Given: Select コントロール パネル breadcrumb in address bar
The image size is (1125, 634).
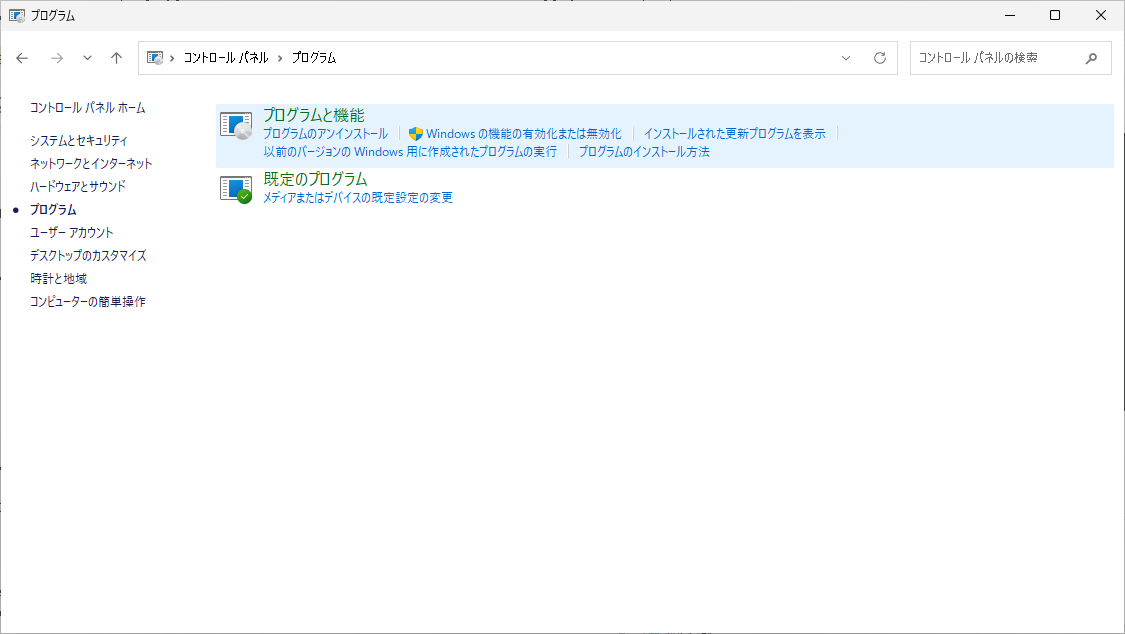Looking at the screenshot, I should click(x=226, y=57).
